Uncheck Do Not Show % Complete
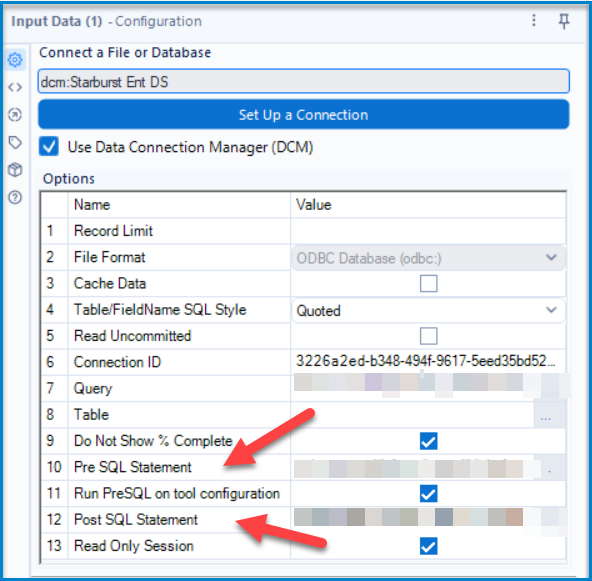Screen dimensions: 592x581 pos(429,441)
